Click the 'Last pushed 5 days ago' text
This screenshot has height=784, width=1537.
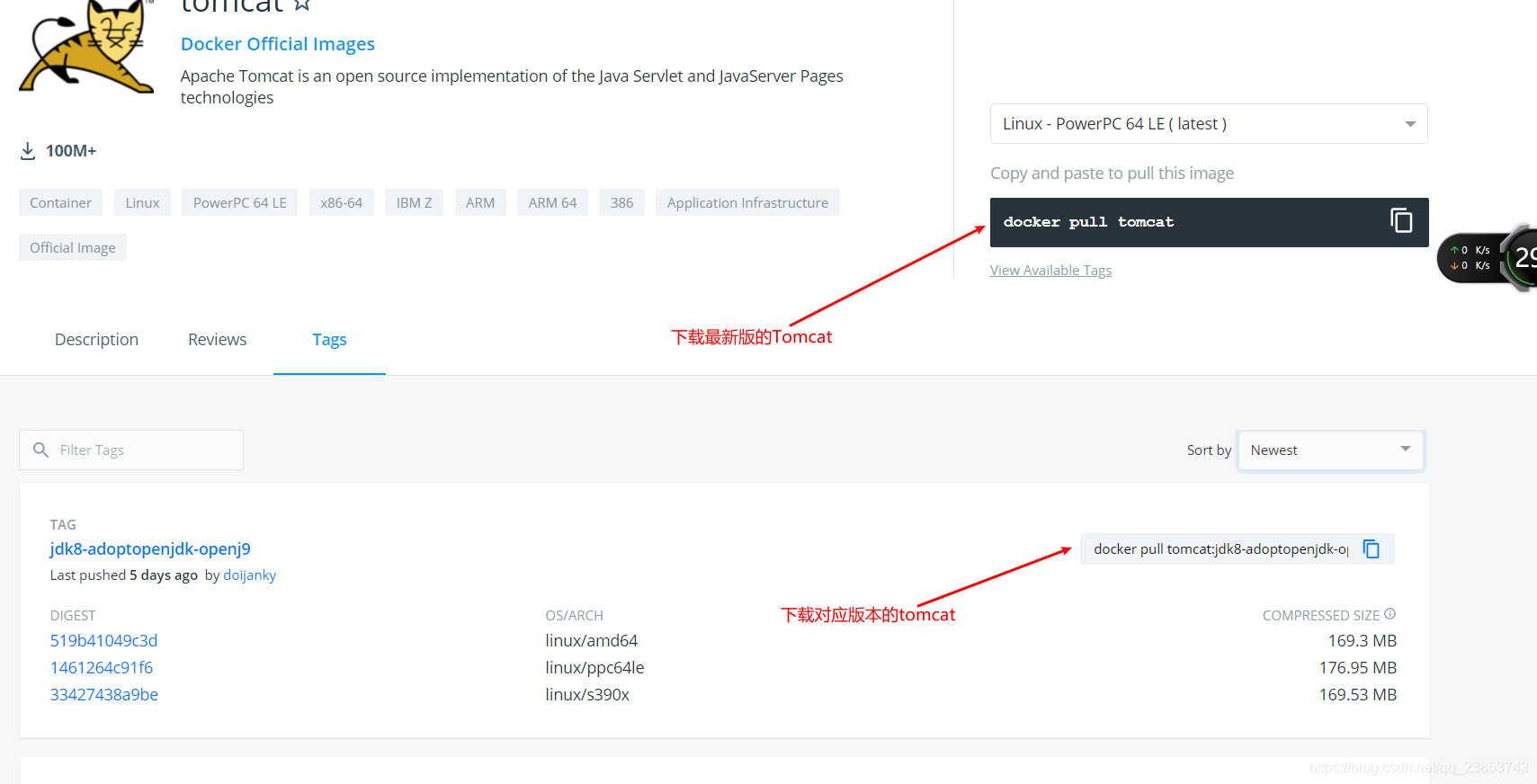124,575
